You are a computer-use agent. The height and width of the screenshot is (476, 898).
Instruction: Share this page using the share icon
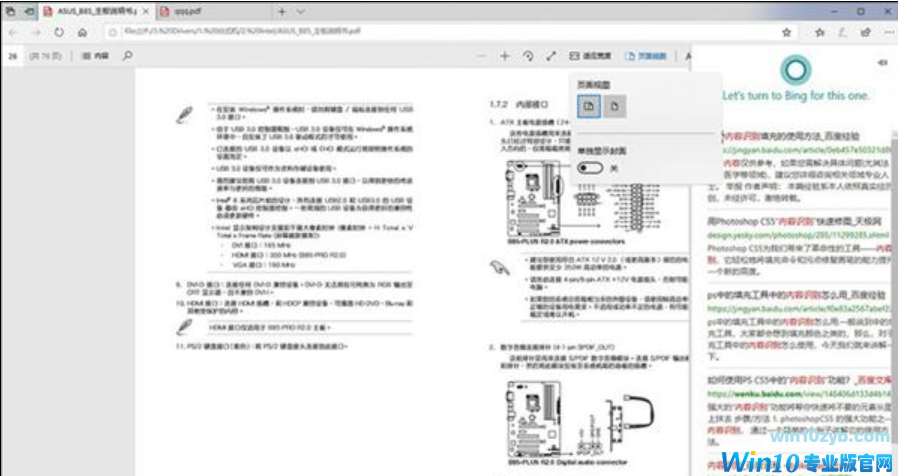pos(865,33)
